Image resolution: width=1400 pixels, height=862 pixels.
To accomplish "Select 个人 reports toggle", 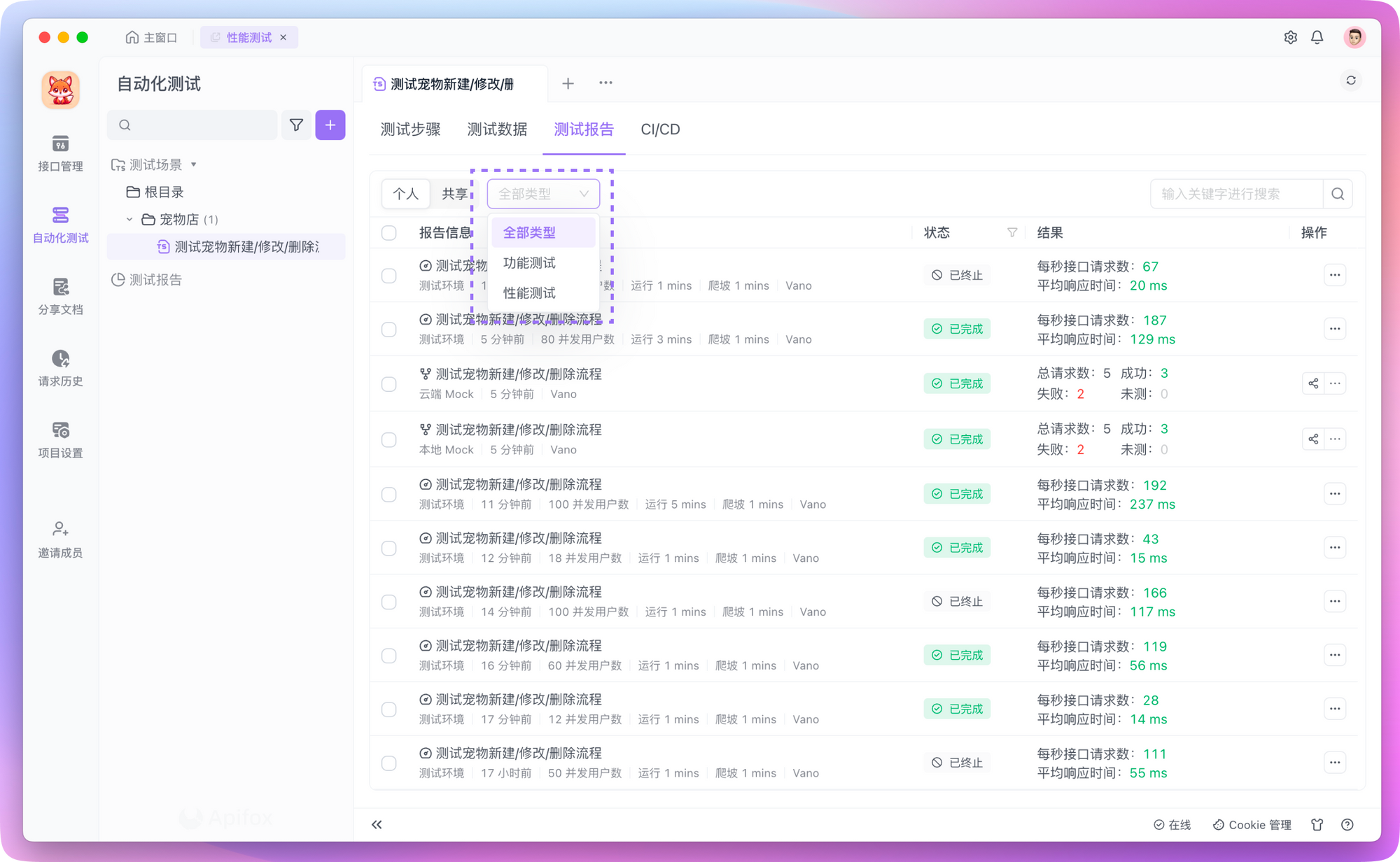I will [x=405, y=194].
